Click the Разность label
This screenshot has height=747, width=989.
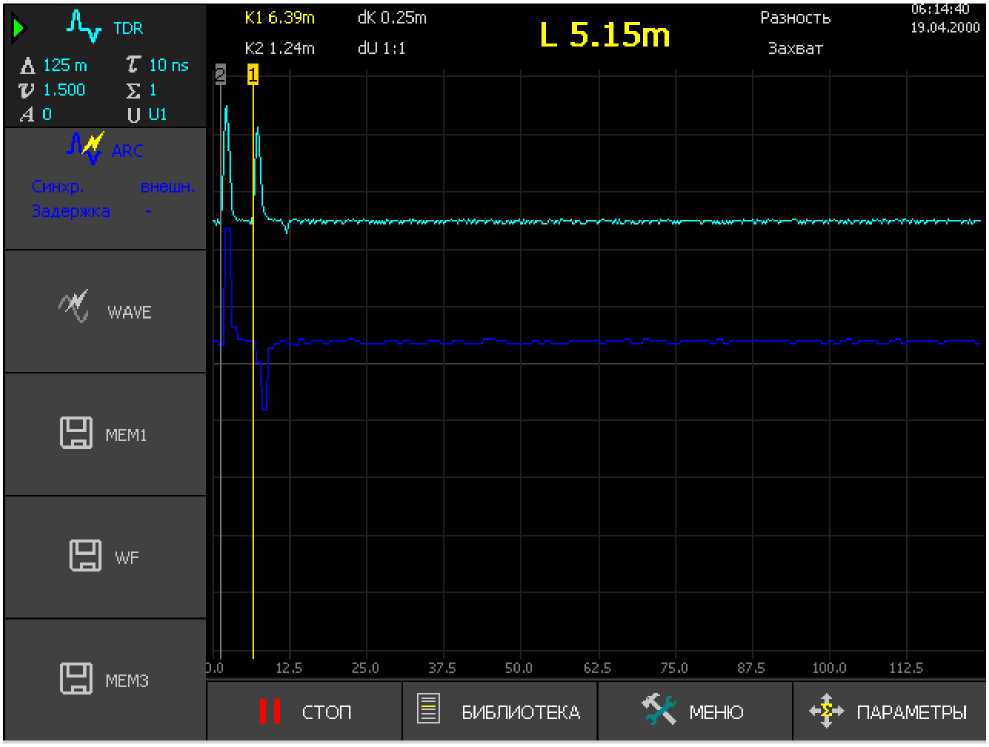click(795, 18)
